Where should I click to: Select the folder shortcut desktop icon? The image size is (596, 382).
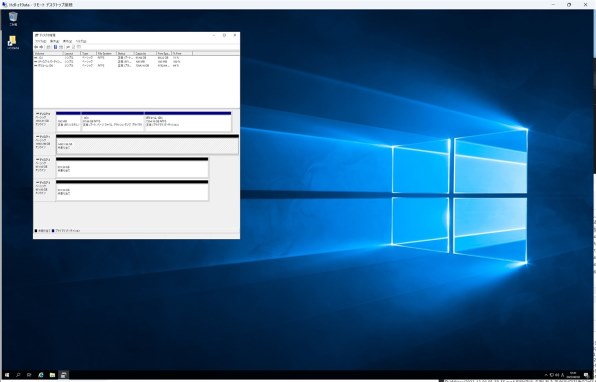pos(13,42)
